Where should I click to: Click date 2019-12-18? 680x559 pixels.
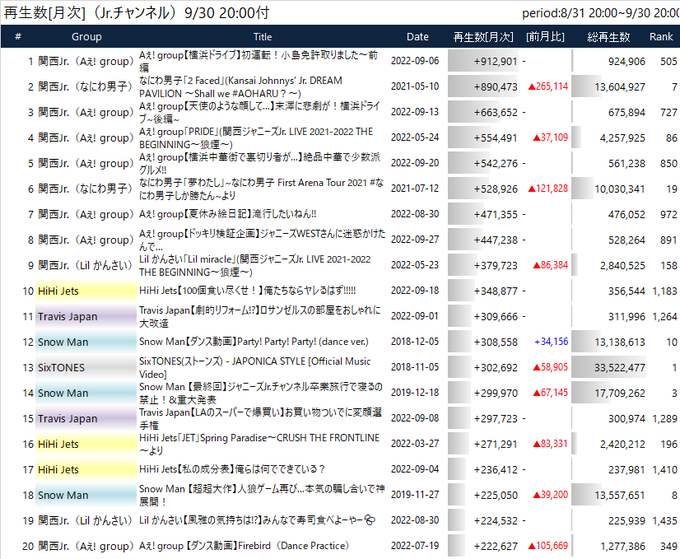click(415, 392)
